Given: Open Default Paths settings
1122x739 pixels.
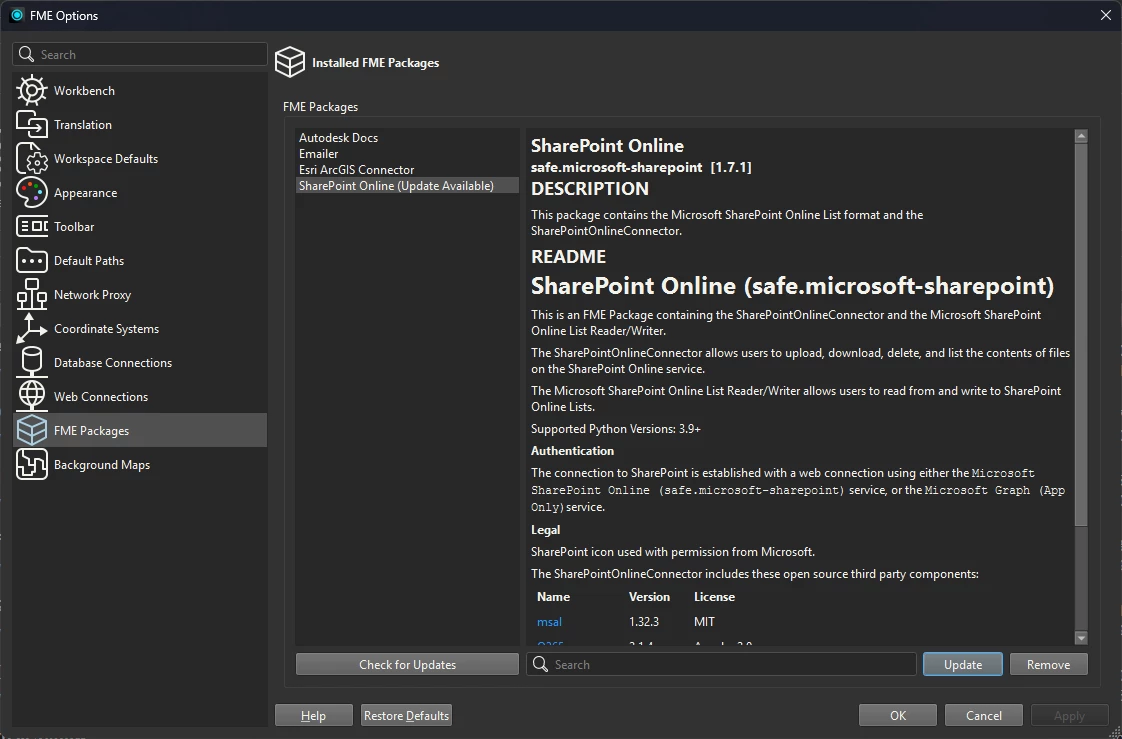Looking at the screenshot, I should [x=140, y=260].
